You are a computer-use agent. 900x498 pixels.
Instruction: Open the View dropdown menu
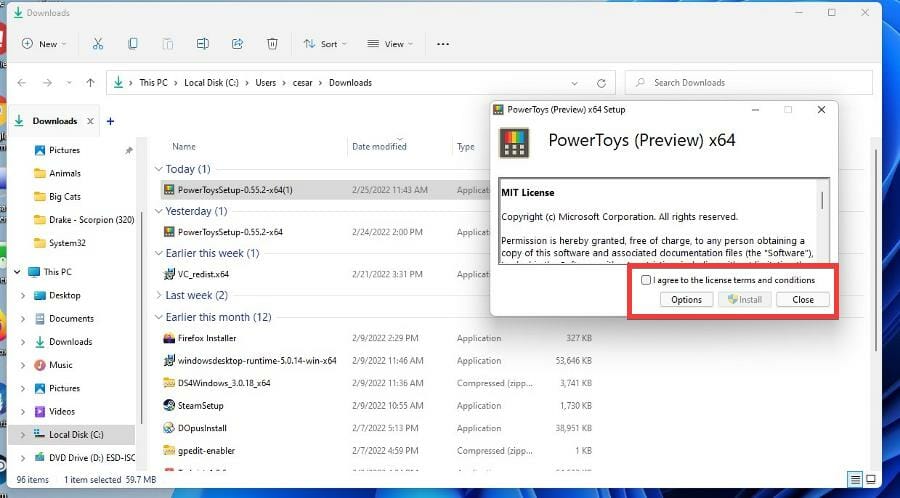390,44
